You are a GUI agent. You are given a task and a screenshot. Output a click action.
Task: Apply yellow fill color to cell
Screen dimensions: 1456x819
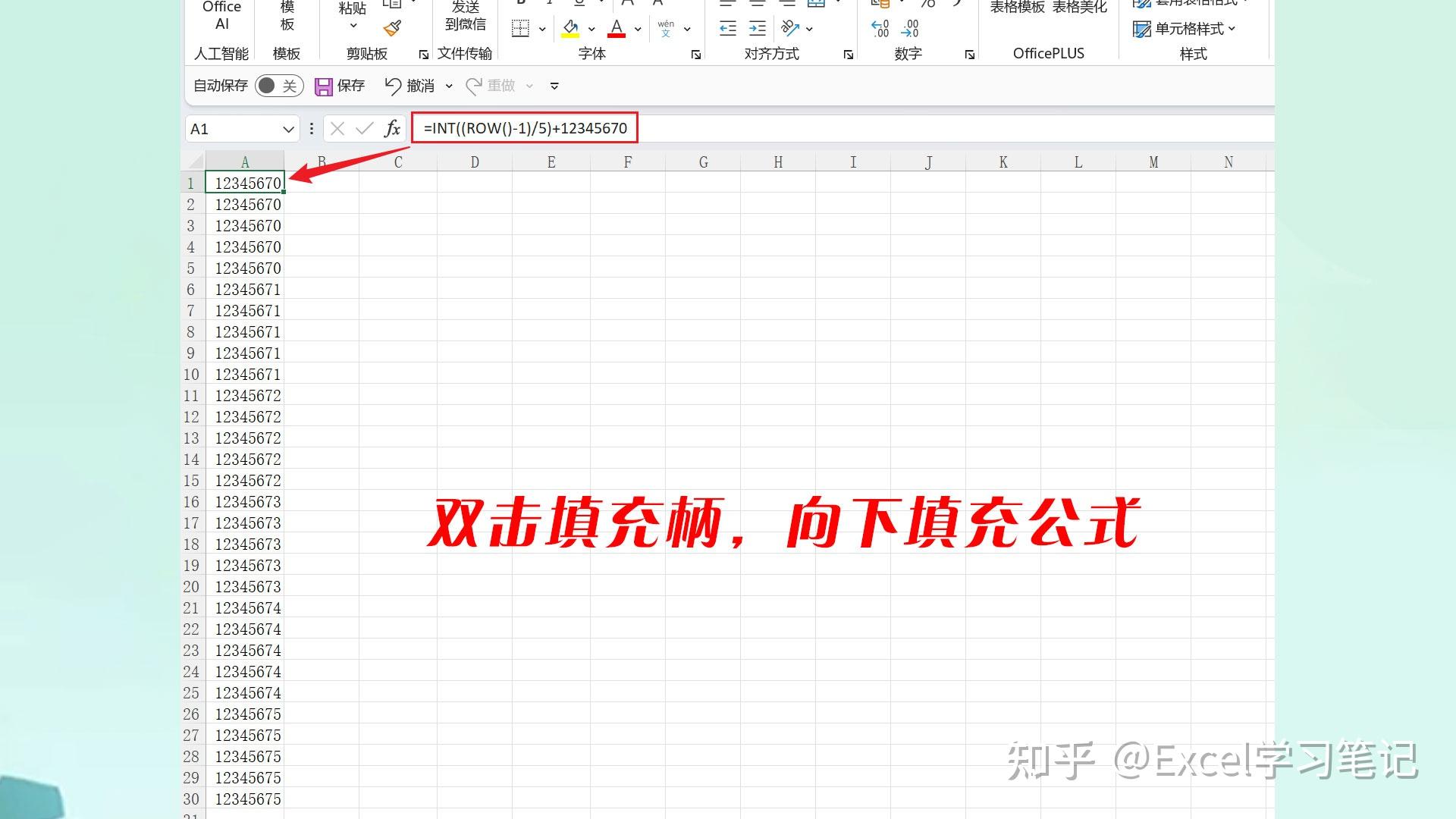point(571,28)
